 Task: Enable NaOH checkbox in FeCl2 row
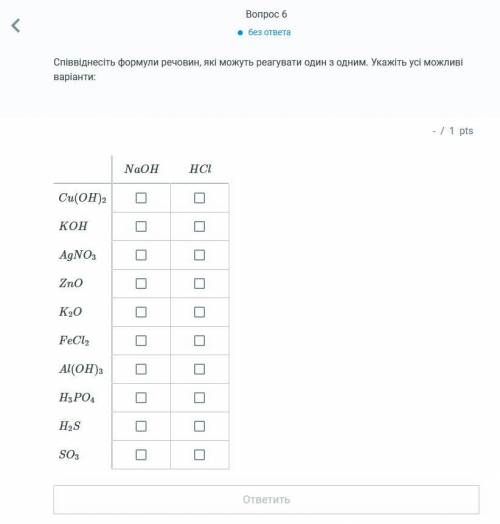coord(141,341)
